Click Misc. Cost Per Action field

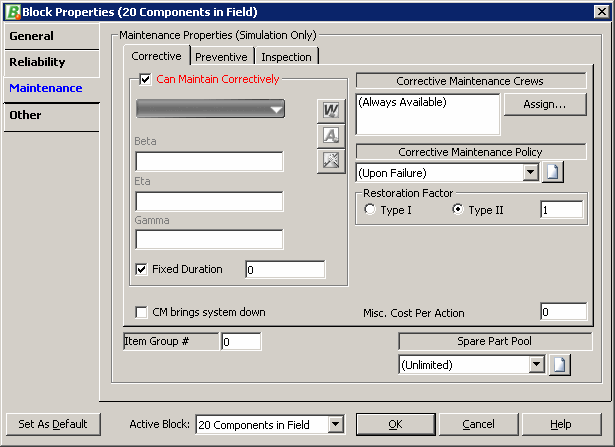coord(563,312)
